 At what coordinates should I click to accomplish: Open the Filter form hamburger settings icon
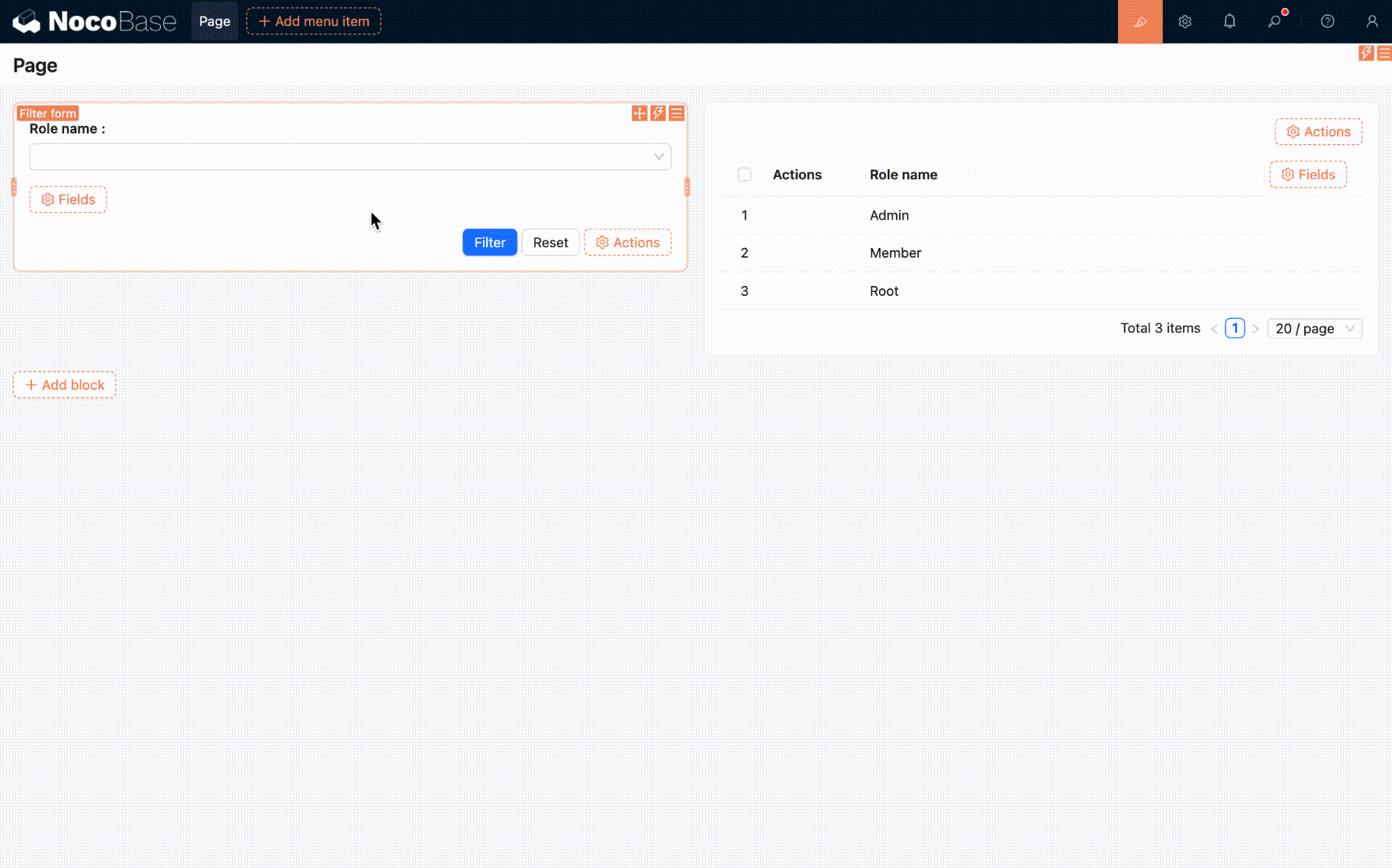pyautogui.click(x=676, y=114)
